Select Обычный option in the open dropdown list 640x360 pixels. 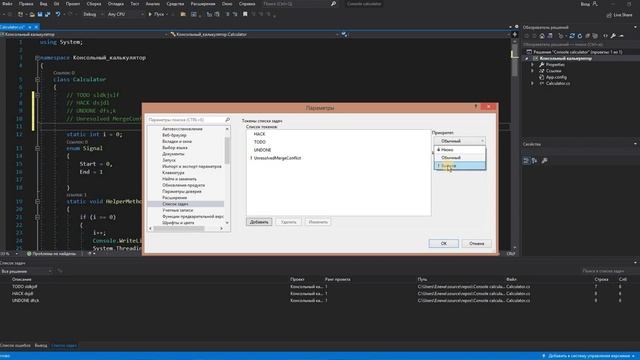460,158
